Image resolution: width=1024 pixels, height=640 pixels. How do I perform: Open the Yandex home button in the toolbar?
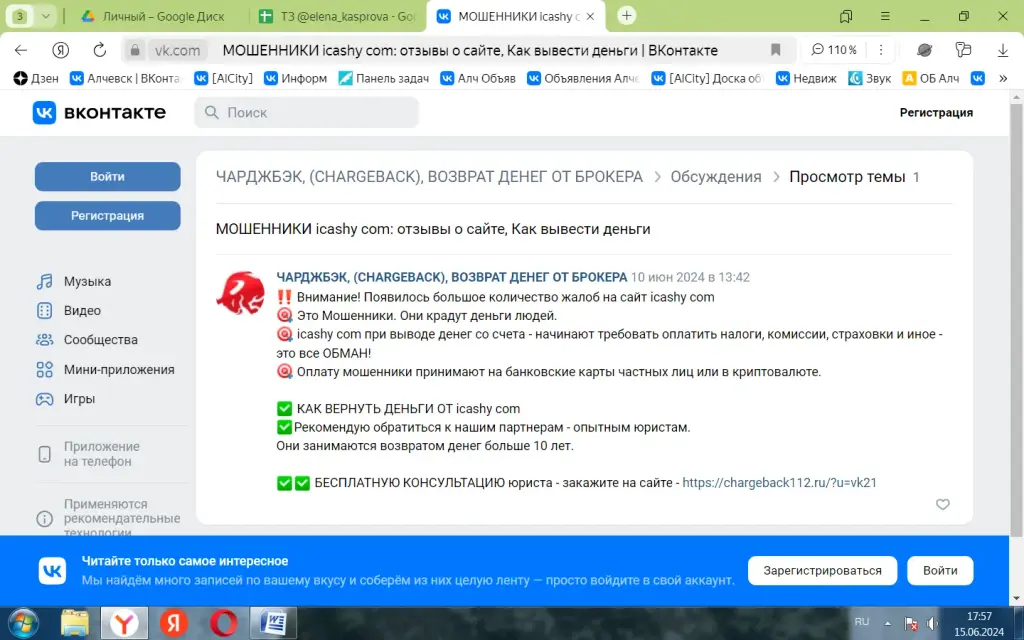click(61, 50)
